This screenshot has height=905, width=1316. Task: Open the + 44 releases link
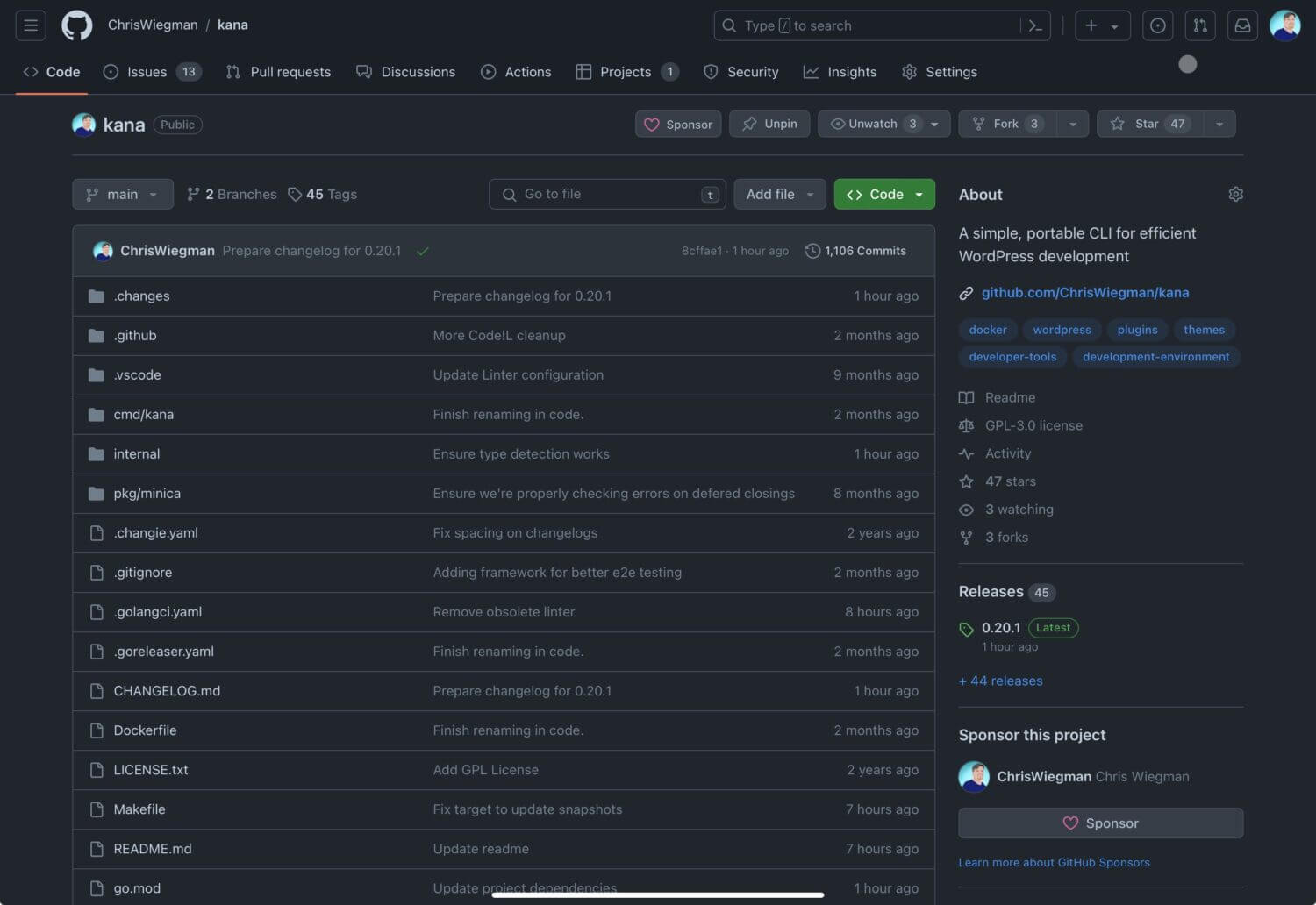pyautogui.click(x=1001, y=681)
